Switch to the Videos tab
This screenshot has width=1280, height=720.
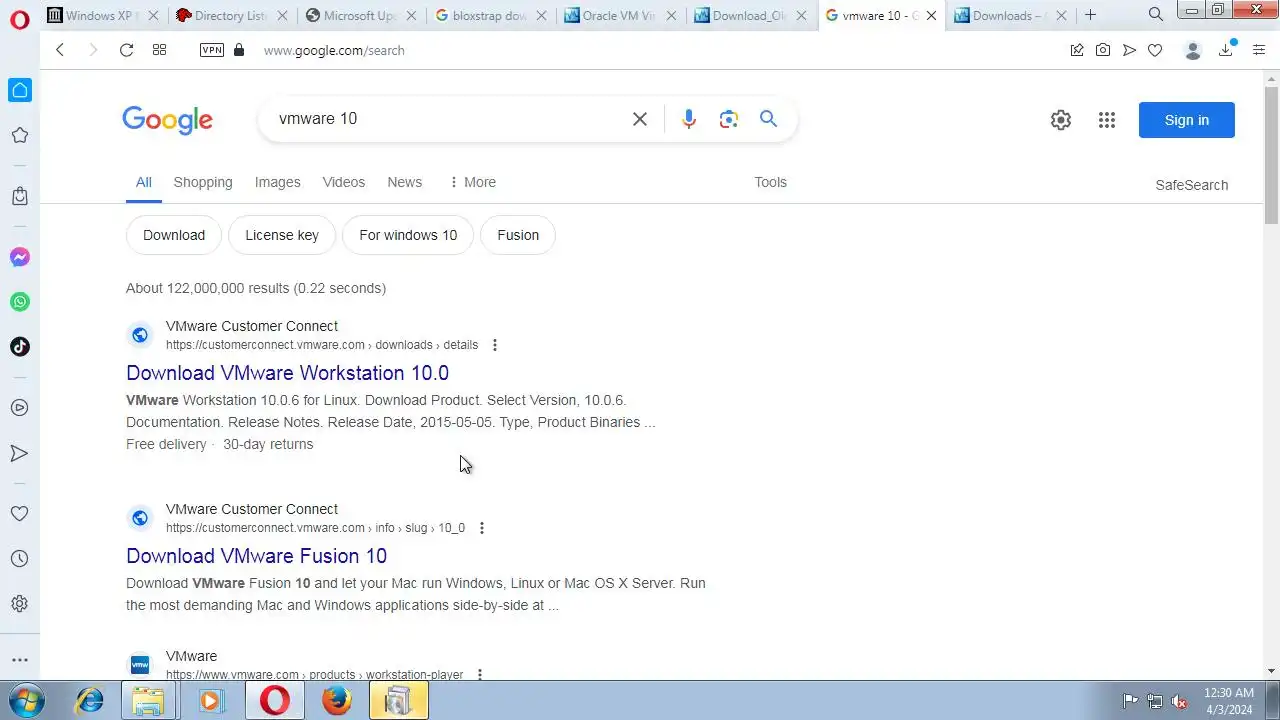344,182
